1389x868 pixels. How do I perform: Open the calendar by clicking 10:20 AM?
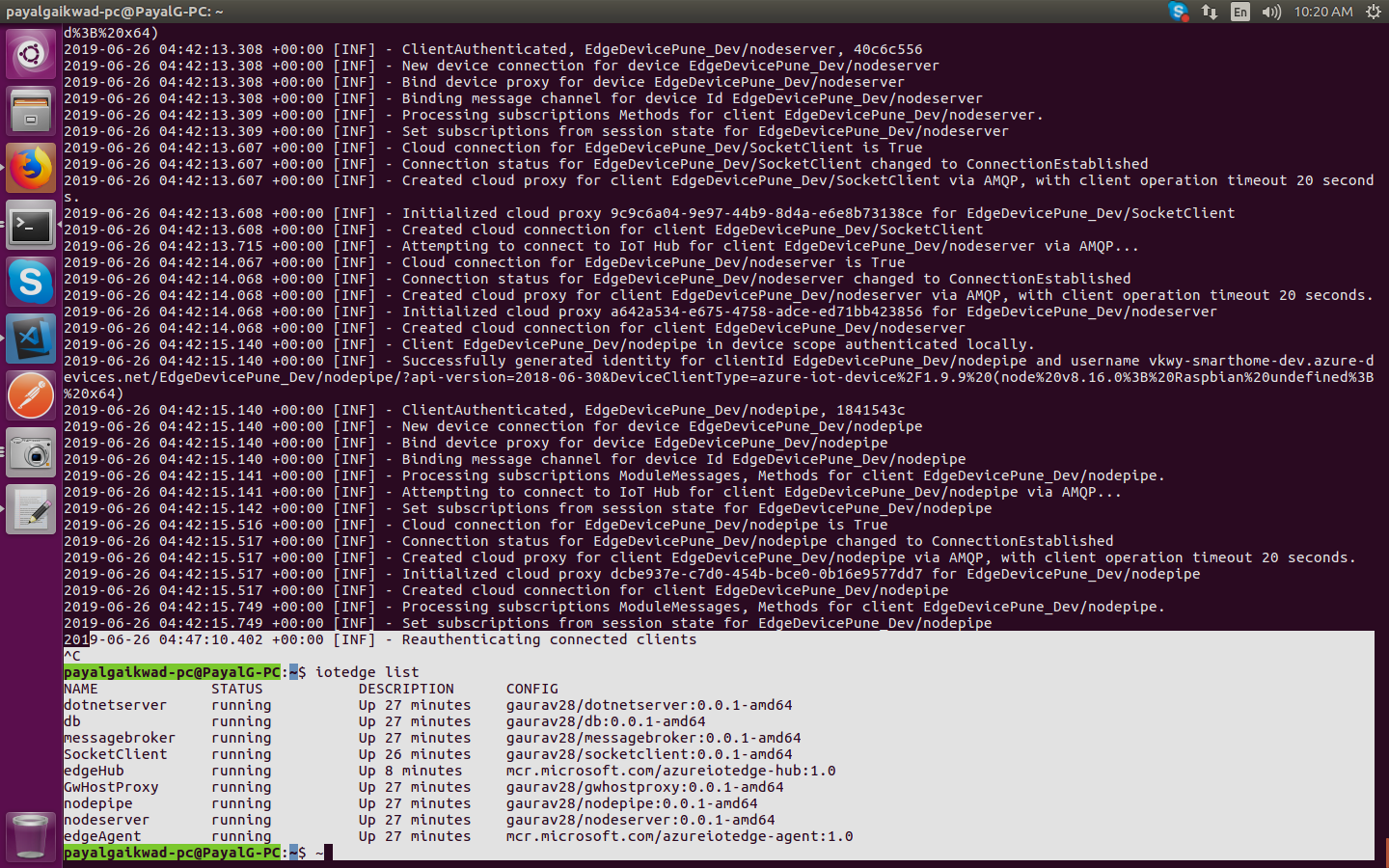click(x=1322, y=13)
